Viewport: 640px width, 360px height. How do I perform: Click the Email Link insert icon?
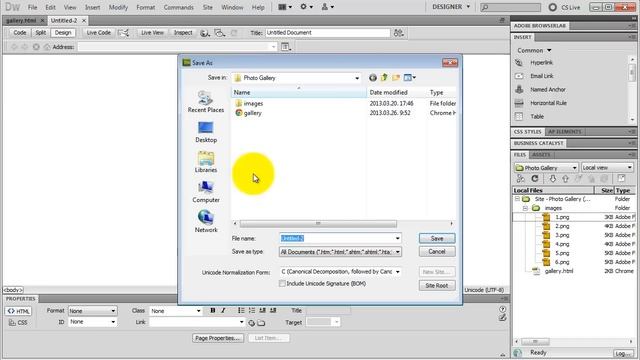click(x=519, y=76)
